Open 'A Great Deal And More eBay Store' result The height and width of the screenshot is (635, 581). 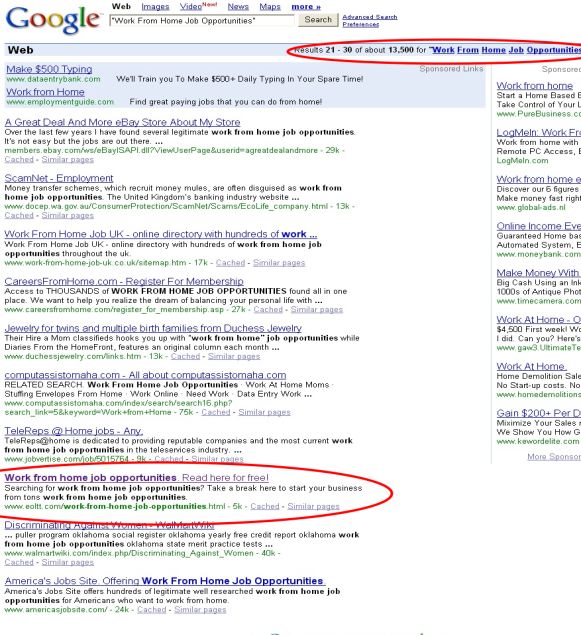click(x=122, y=122)
